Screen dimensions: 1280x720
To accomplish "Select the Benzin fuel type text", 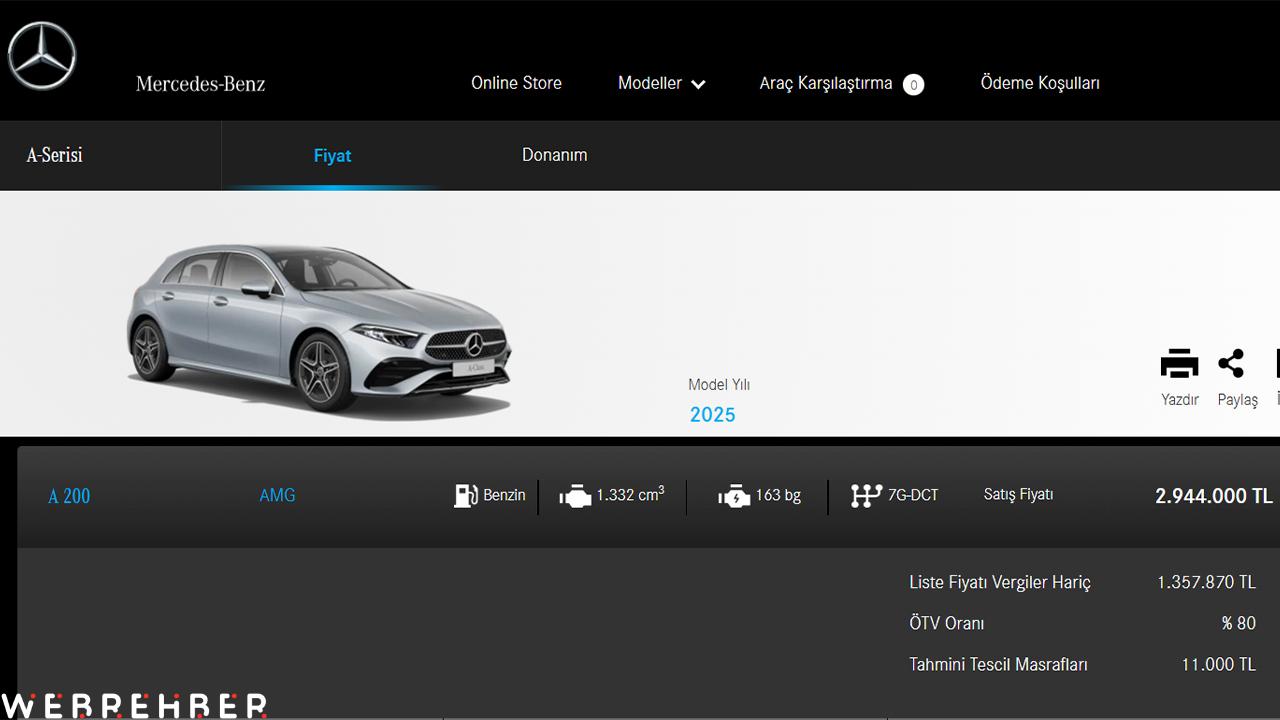I will (x=504, y=495).
